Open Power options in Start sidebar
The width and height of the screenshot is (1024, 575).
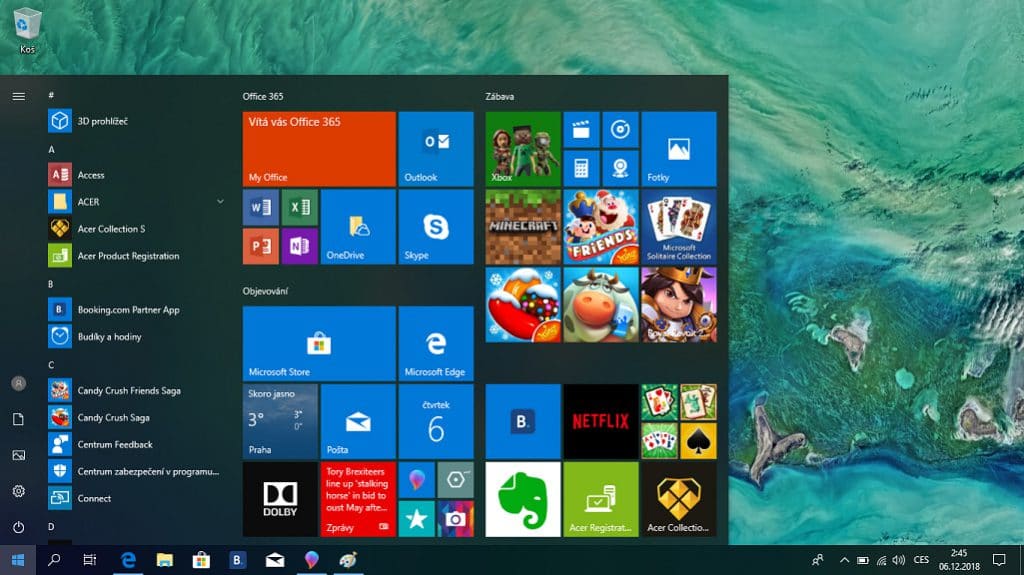click(18, 527)
